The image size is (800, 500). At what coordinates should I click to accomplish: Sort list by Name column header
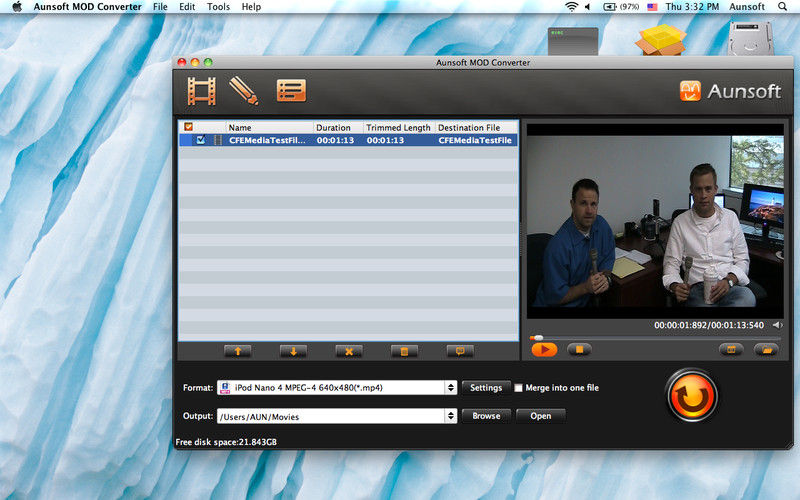pyautogui.click(x=269, y=128)
